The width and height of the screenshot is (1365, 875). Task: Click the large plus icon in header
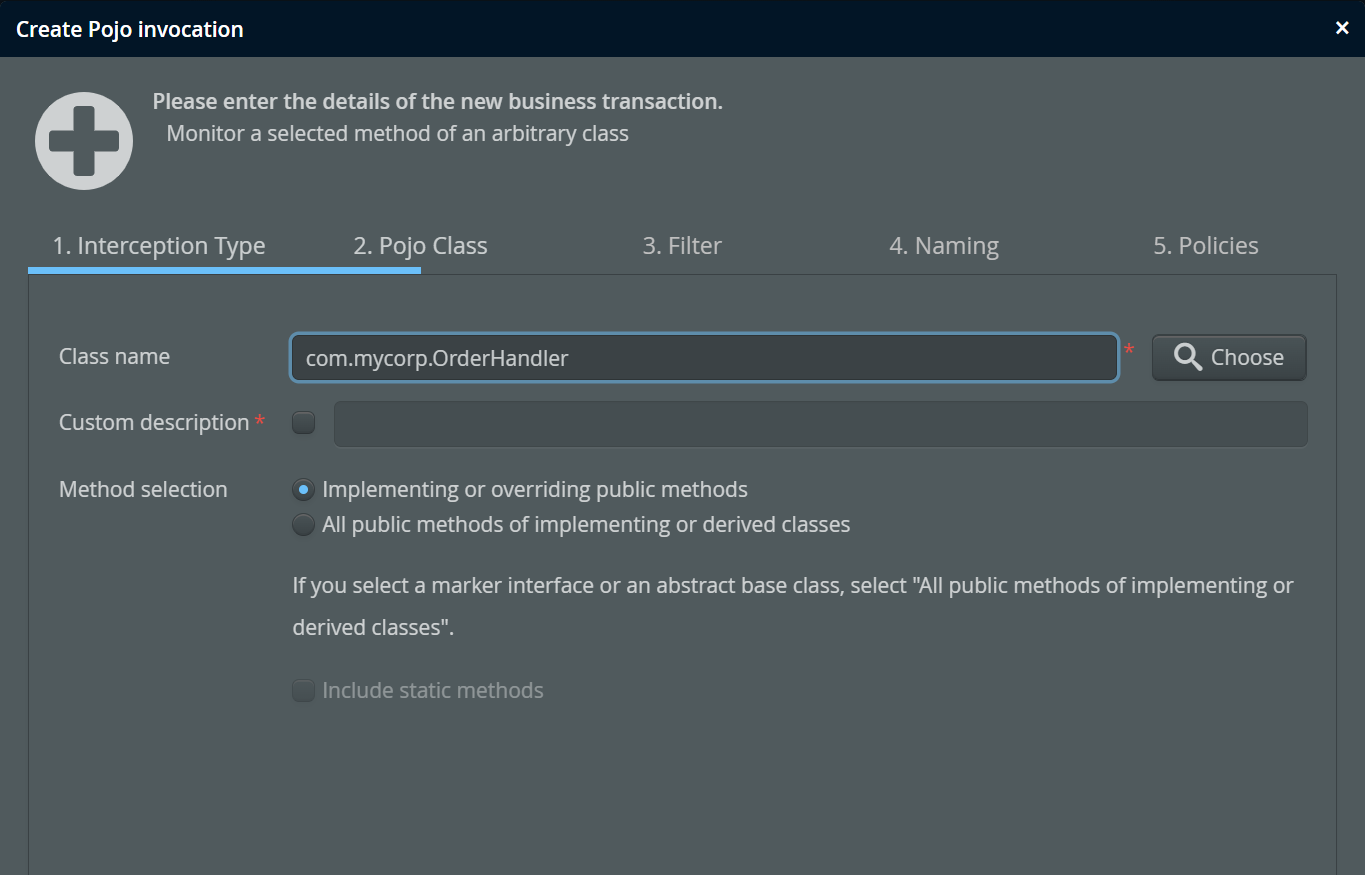tap(84, 141)
